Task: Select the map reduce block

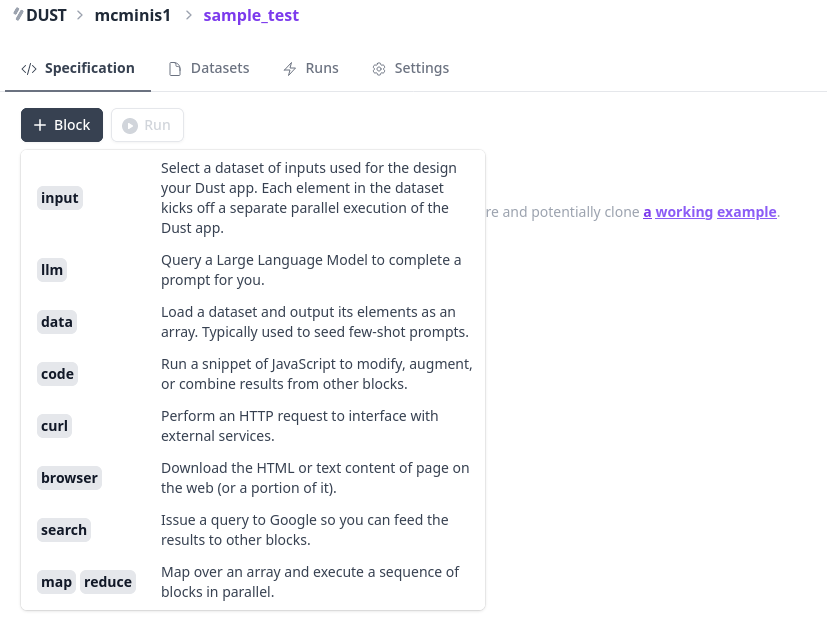Action: click(253, 582)
